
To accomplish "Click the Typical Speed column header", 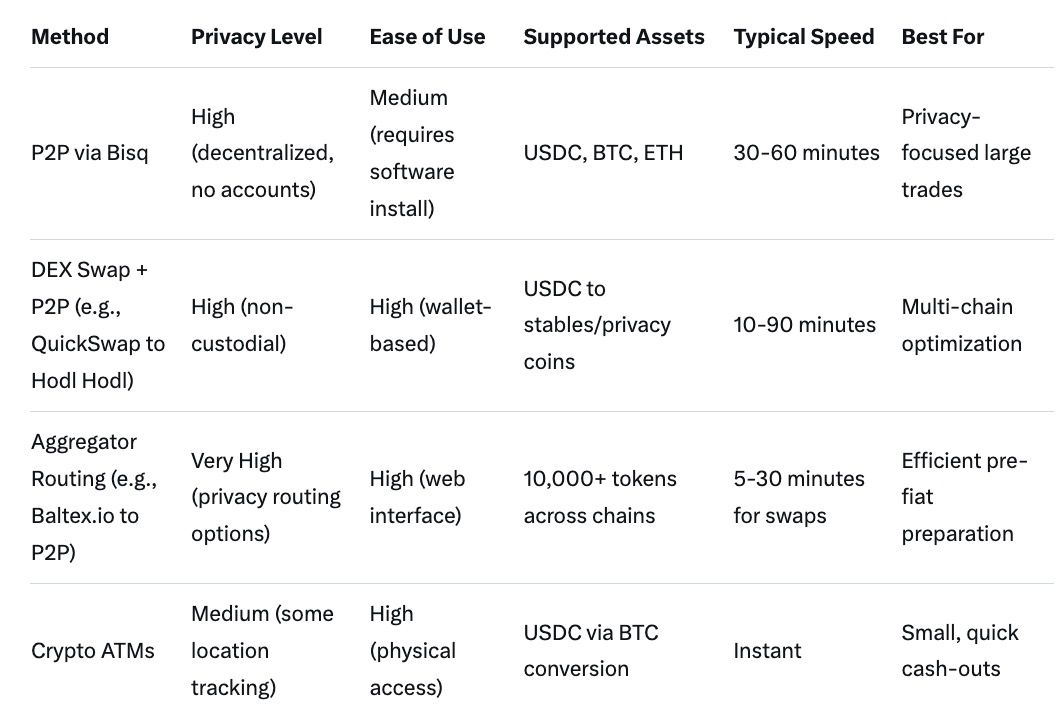I will pyautogui.click(x=803, y=37).
